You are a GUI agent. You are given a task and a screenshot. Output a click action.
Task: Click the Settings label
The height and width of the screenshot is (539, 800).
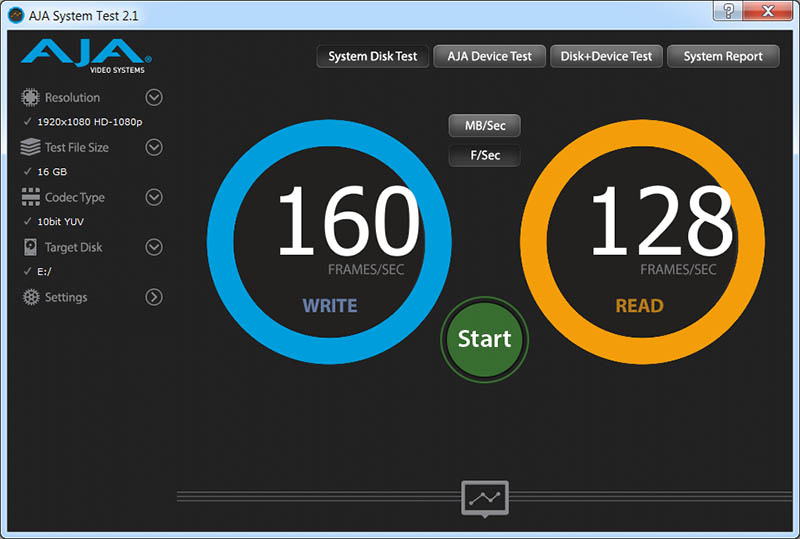[x=66, y=298]
